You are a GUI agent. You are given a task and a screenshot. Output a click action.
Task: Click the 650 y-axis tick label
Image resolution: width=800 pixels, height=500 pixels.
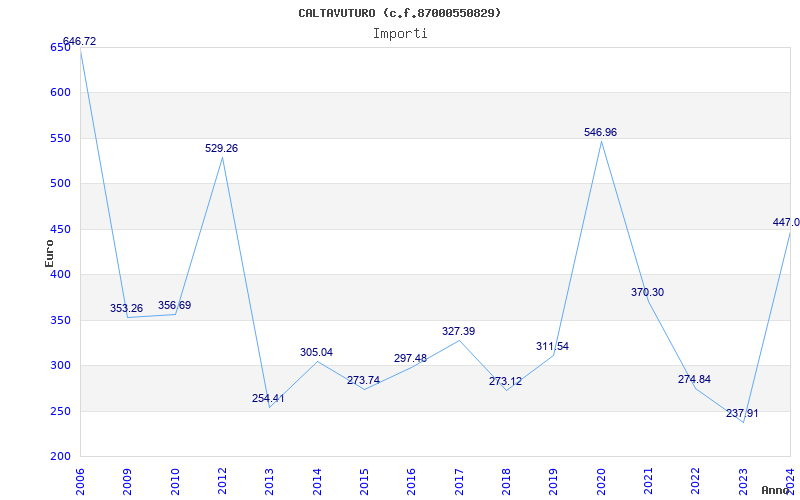click(x=60, y=47)
